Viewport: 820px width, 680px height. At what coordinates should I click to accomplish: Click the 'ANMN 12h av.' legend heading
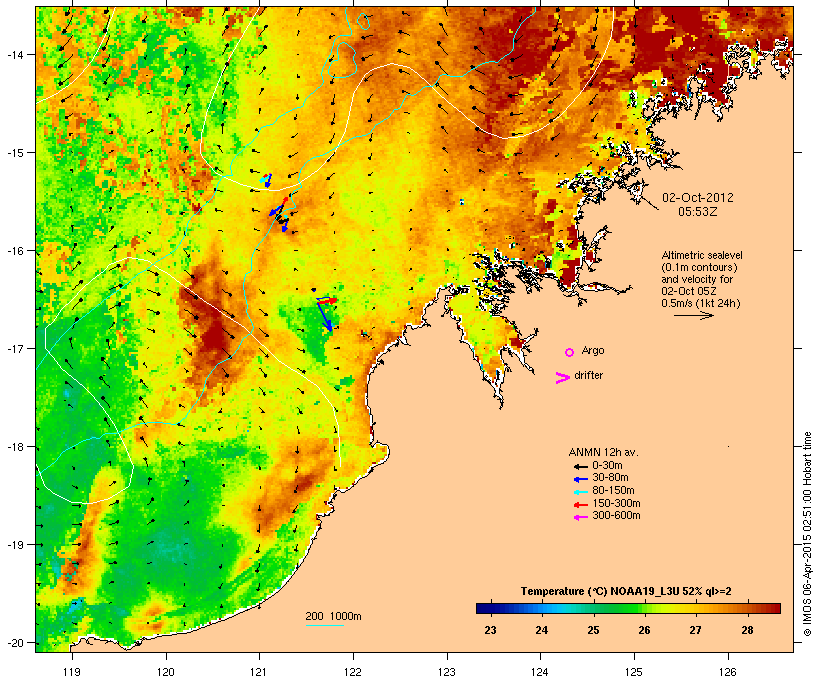point(603,452)
